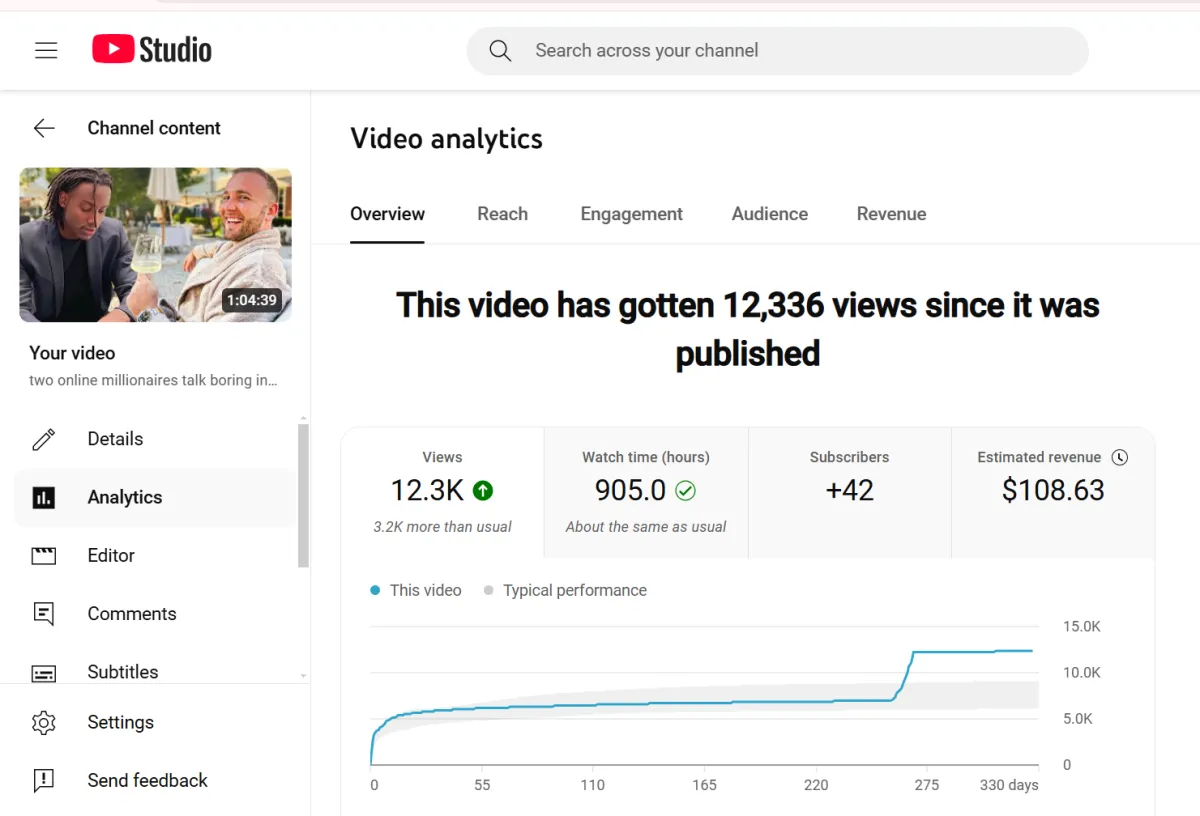Click the 330 days x-axis label
This screenshot has height=816, width=1200.
point(1009,785)
